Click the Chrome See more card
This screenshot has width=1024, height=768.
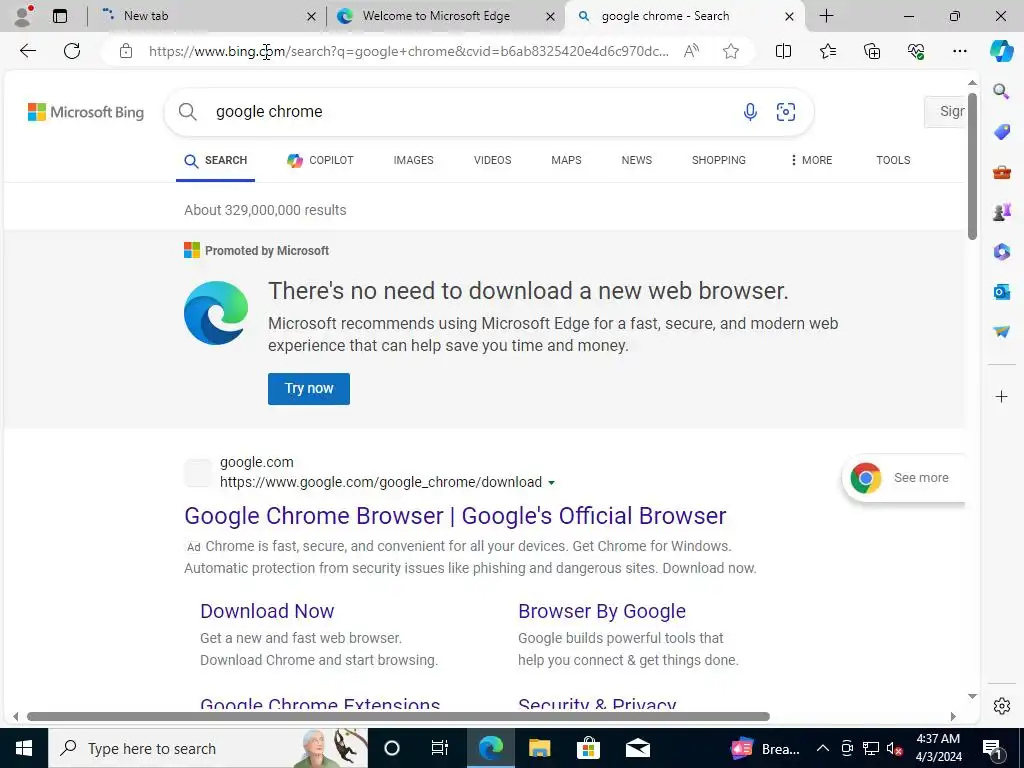(904, 478)
